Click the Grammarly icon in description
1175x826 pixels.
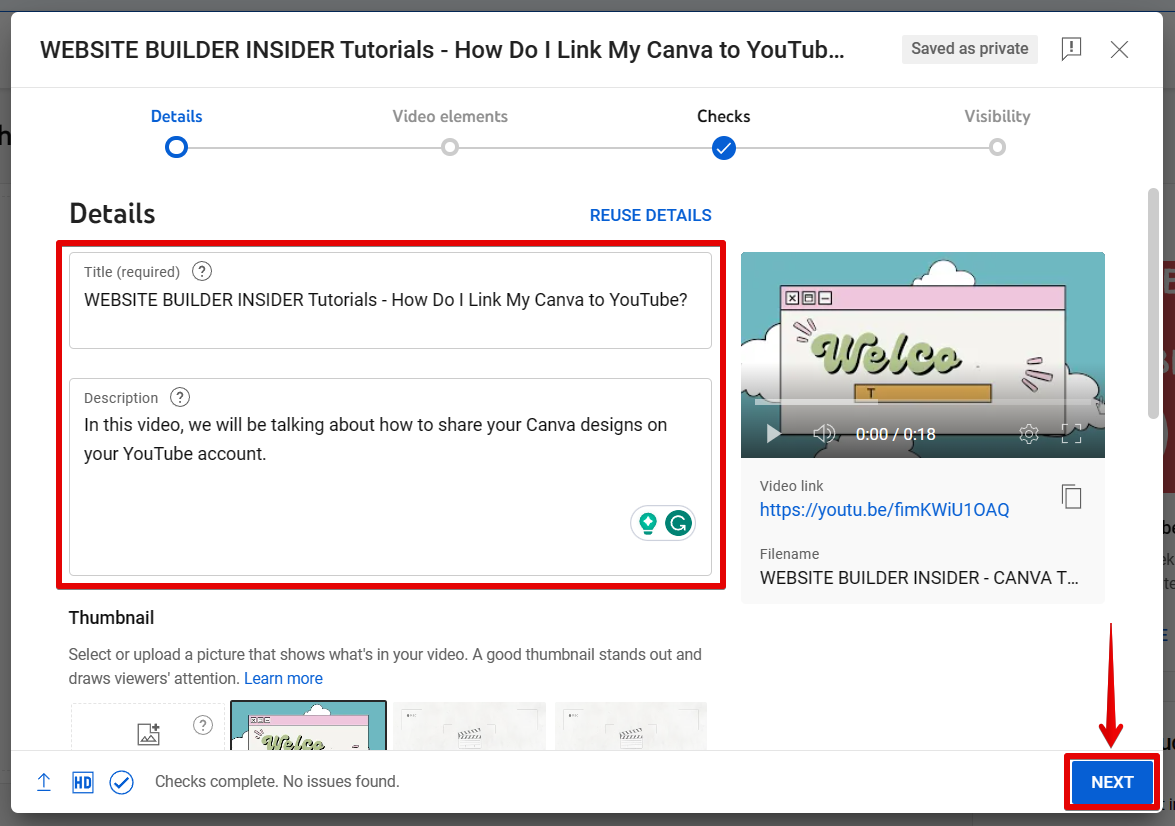click(679, 522)
